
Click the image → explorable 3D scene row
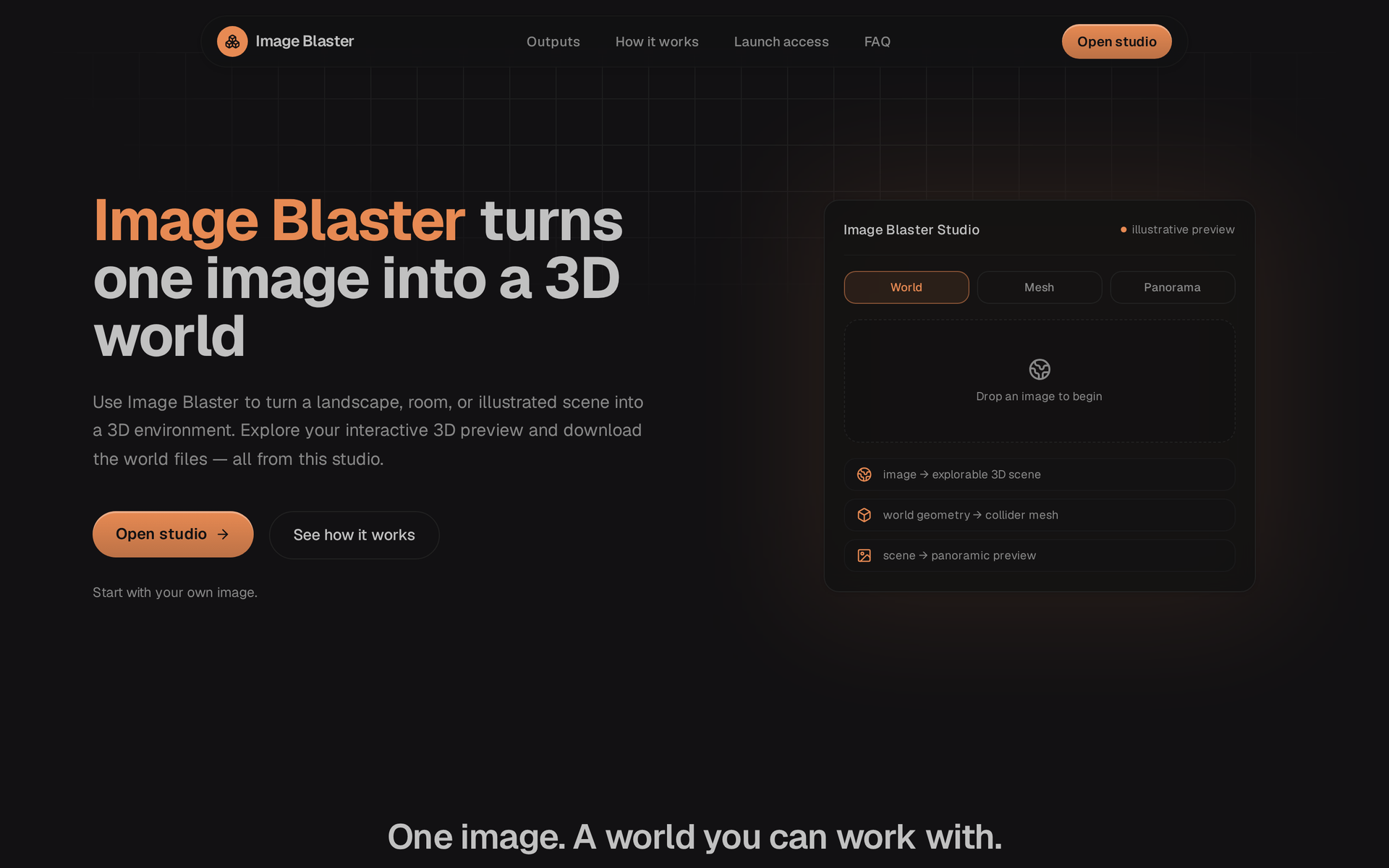(x=1040, y=475)
